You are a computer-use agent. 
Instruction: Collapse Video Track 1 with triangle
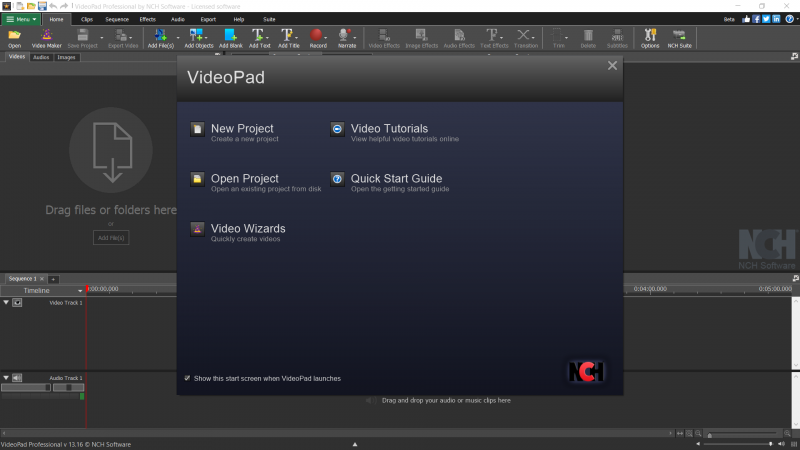point(6,302)
